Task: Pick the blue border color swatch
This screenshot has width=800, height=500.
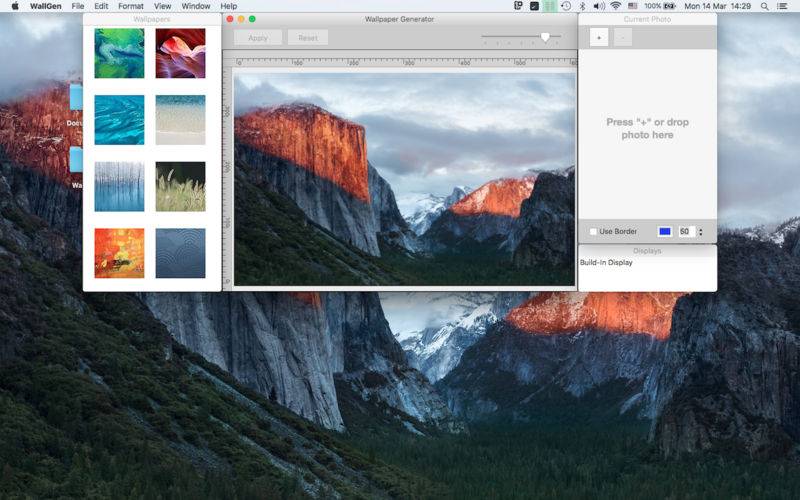Action: click(665, 232)
